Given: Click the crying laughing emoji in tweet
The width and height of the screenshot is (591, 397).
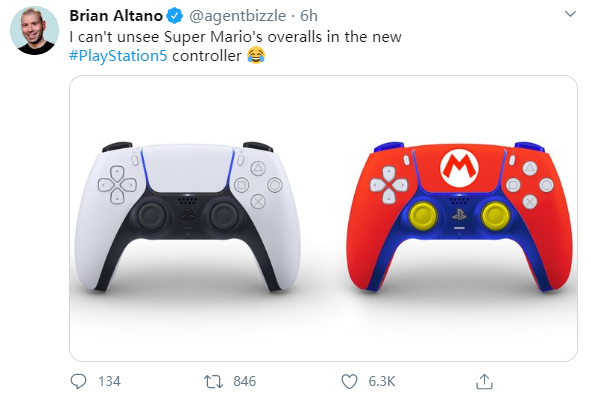Looking at the screenshot, I should pos(256,55).
